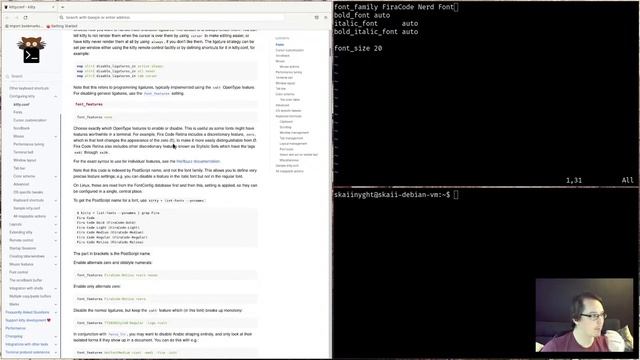
Task: Expand the Frequently Asked Questions section
Action: pos(56,312)
